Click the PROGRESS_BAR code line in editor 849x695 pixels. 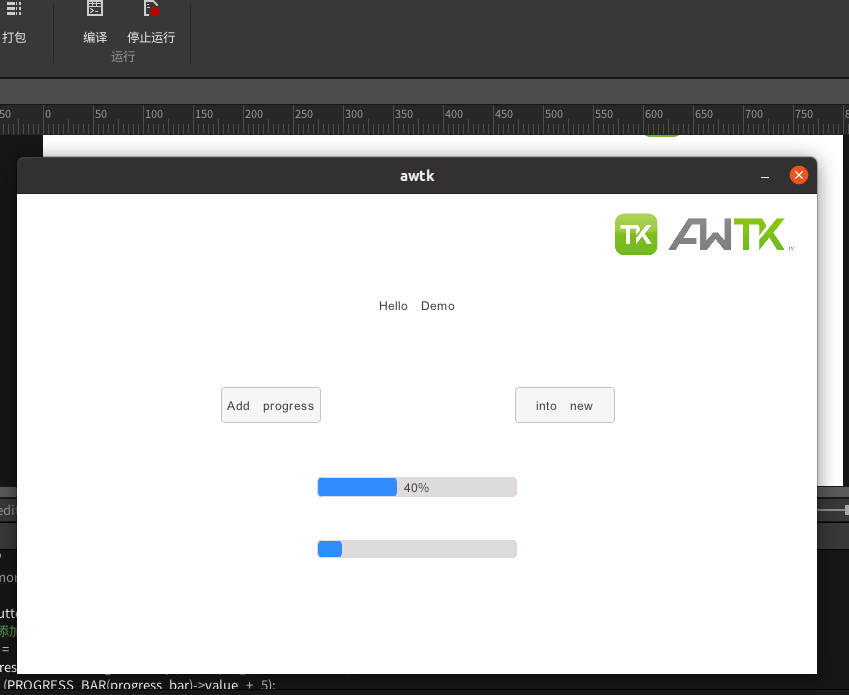click(140, 685)
